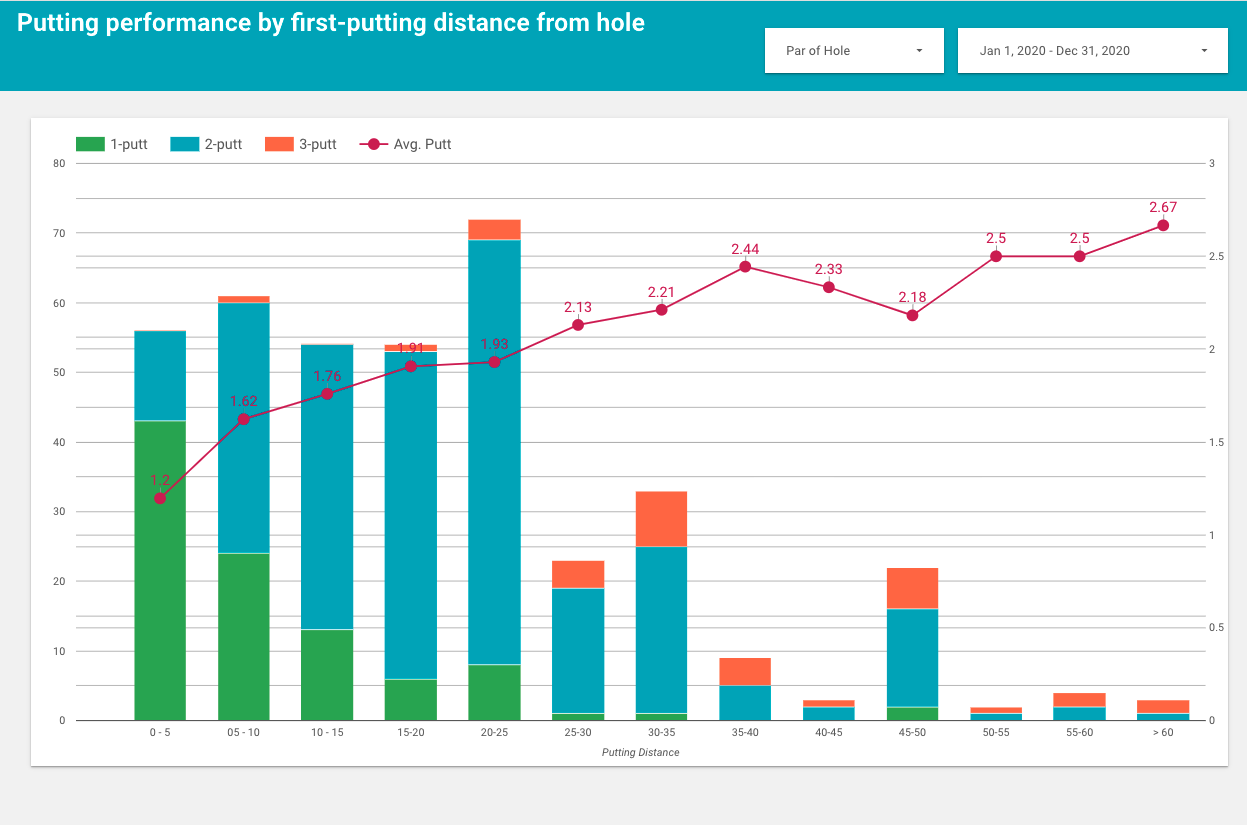The height and width of the screenshot is (825, 1247).
Task: Open the date range selector Jan 1, 2020 - Dec 31, 2020
Action: coord(1092,50)
